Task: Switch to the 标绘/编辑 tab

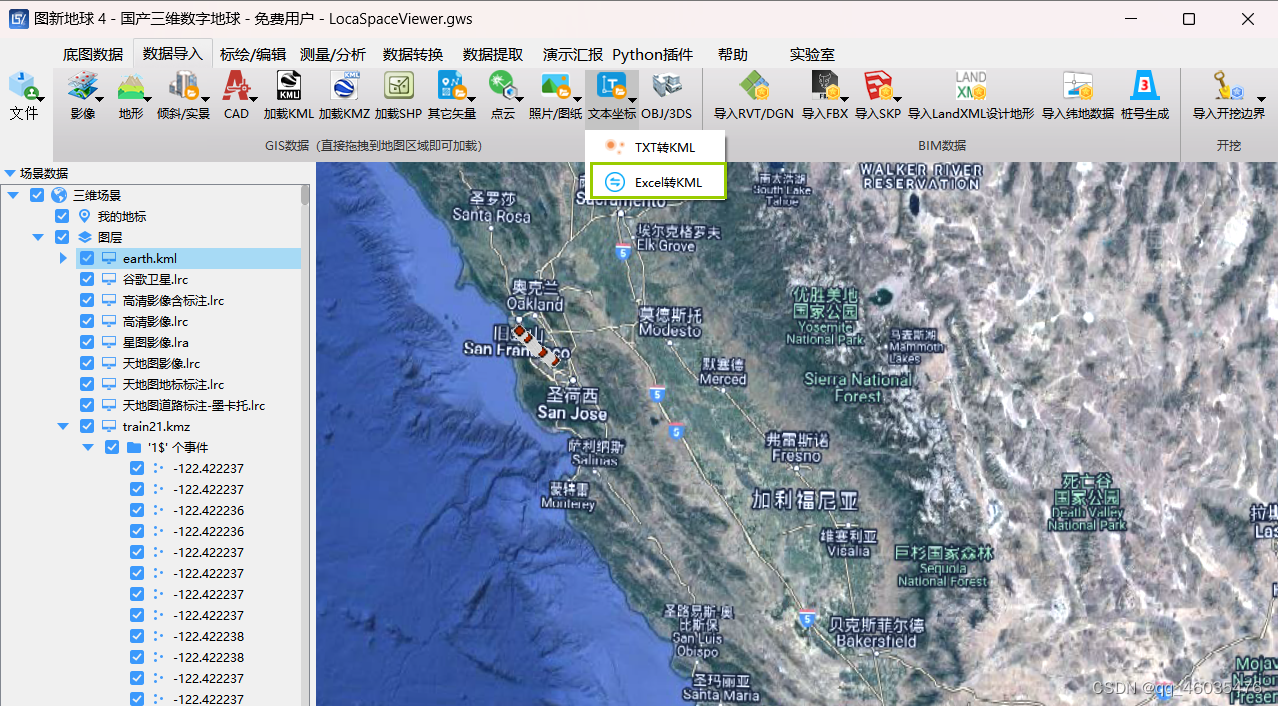Action: (253, 54)
